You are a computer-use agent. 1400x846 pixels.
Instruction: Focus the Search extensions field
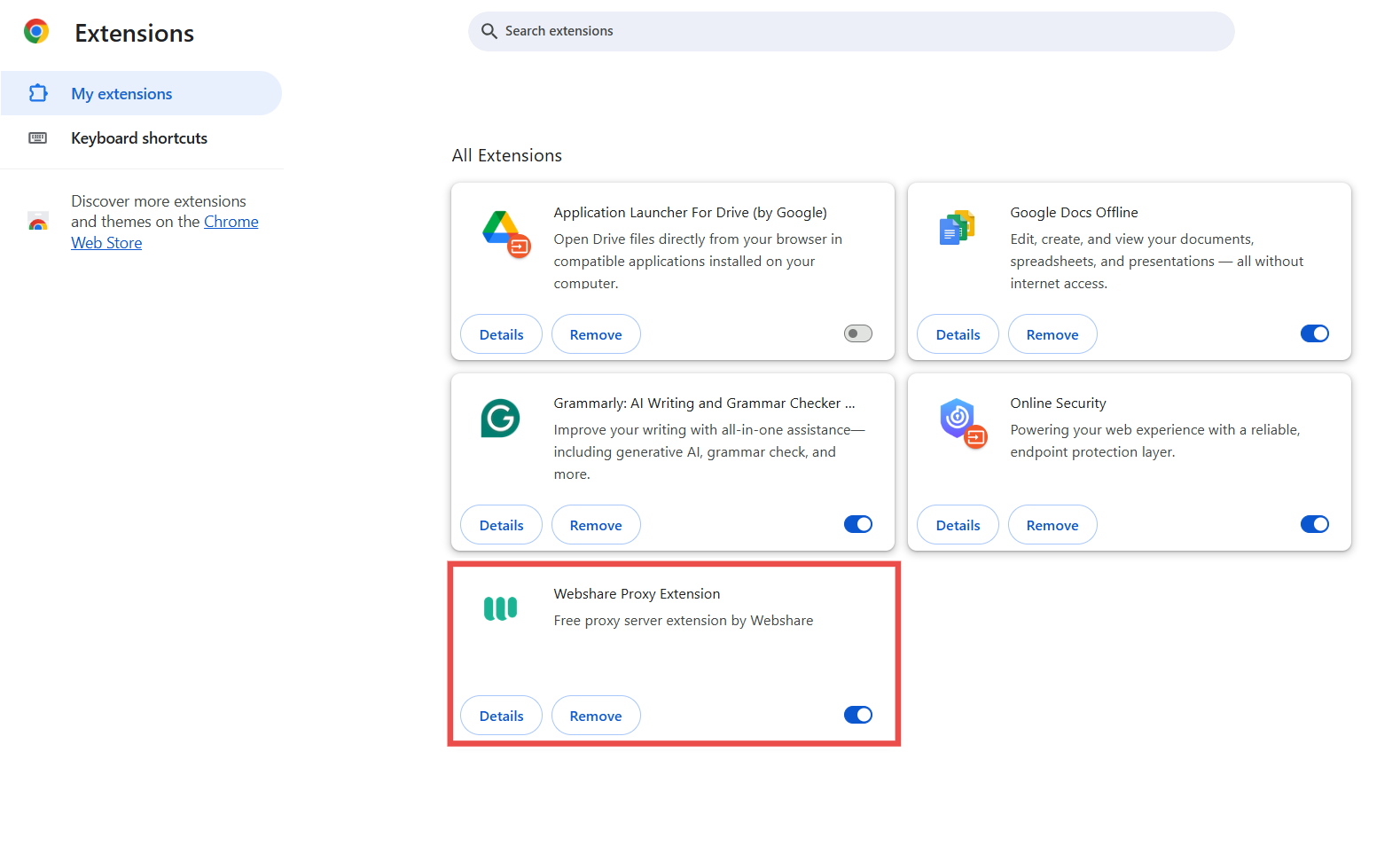[851, 31]
